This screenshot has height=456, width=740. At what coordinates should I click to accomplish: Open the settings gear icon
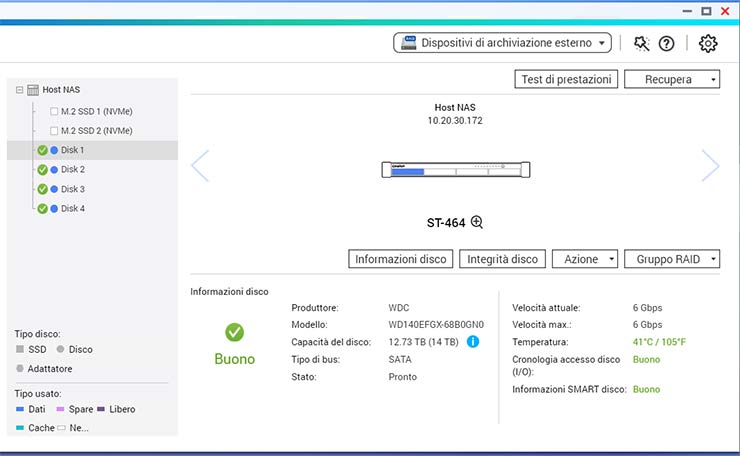[x=708, y=43]
